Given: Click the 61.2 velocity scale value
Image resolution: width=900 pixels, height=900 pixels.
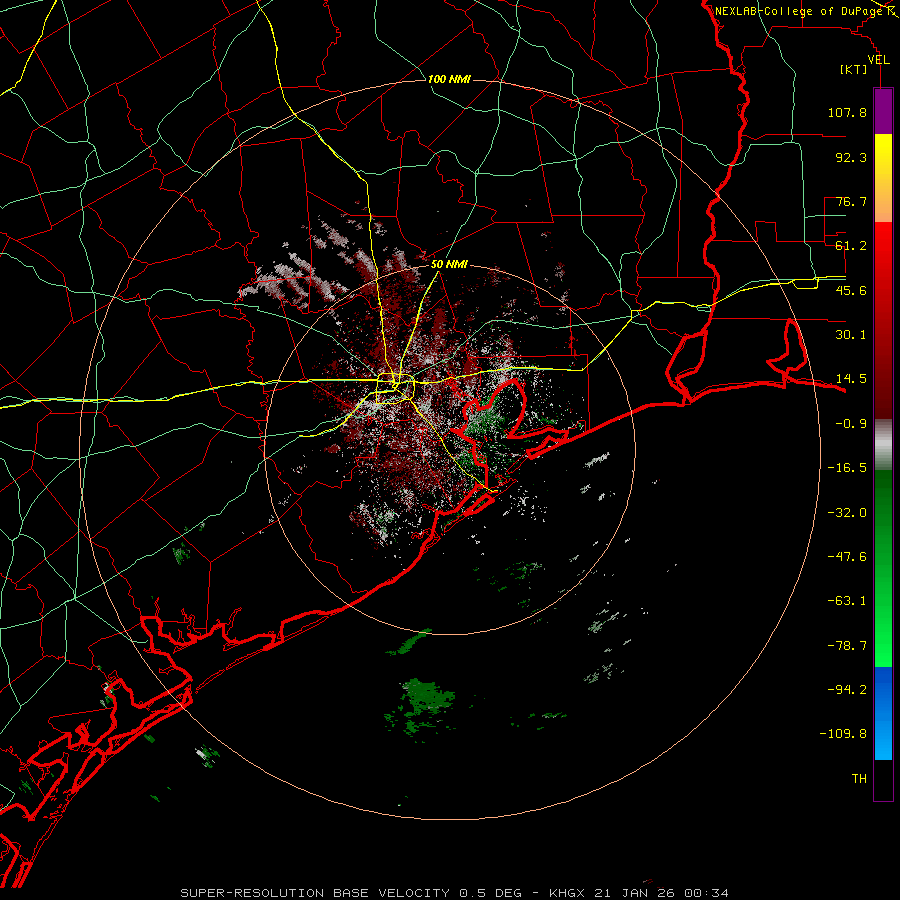Looking at the screenshot, I should click(851, 246).
